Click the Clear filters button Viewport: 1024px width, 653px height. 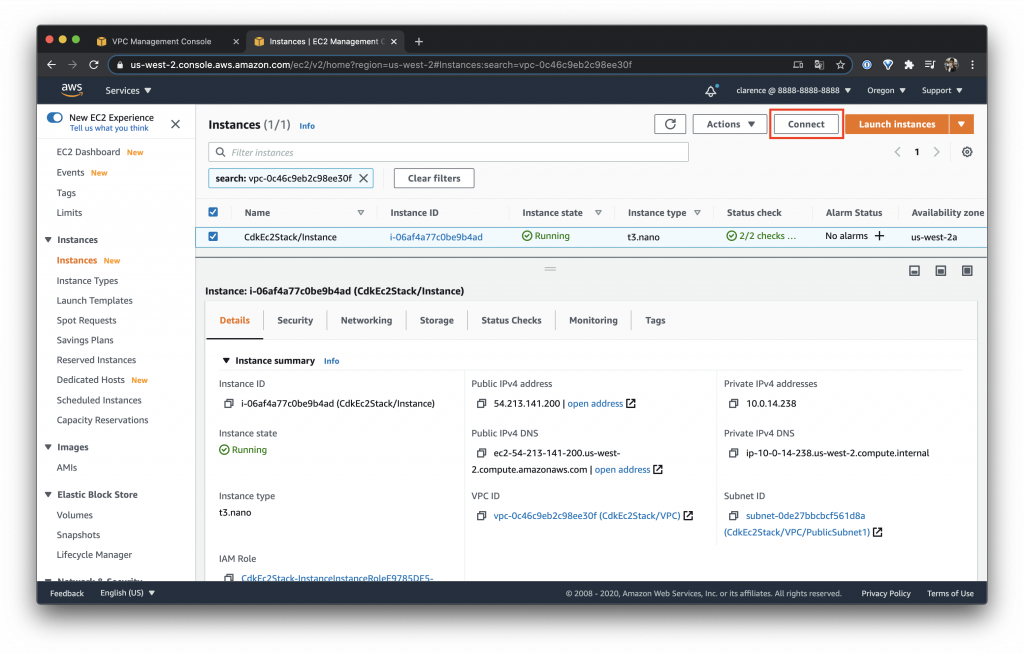434,178
